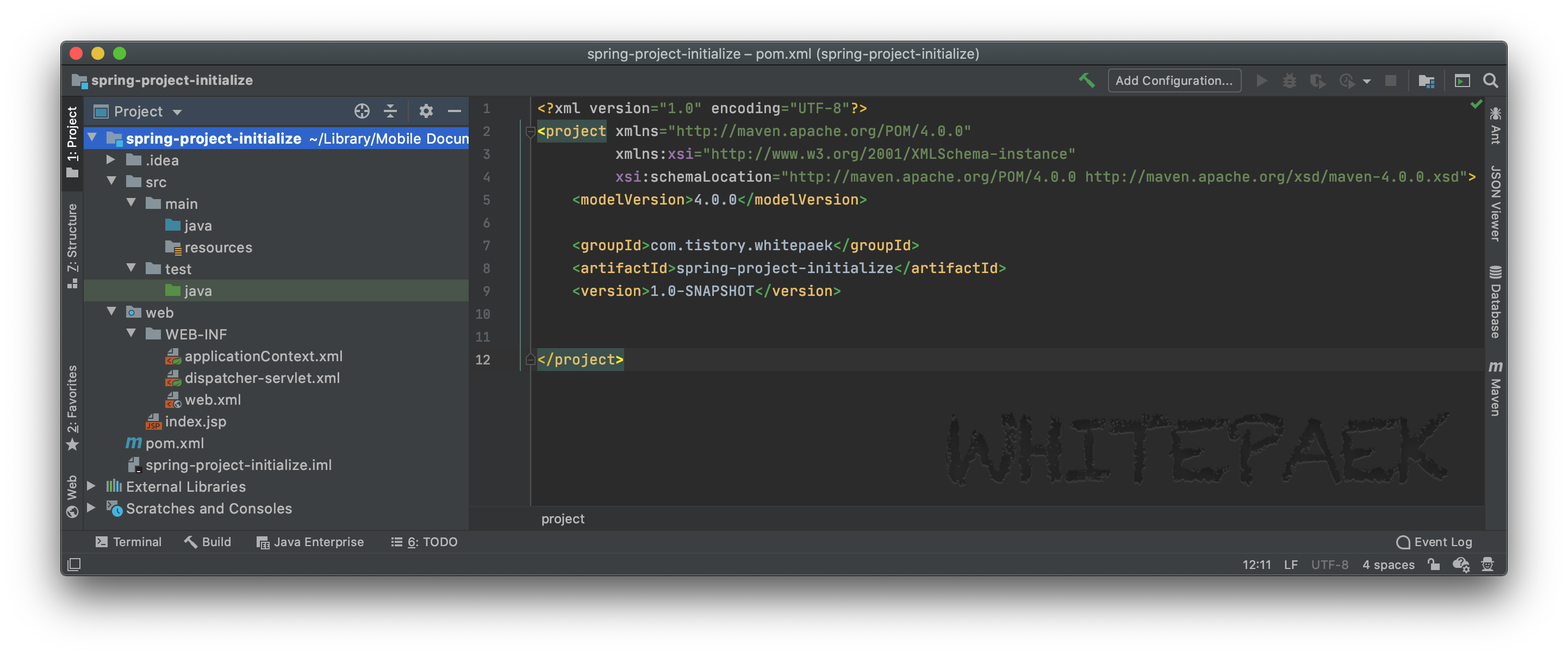Open the Event Log
Screen dimensions: 1568x656
click(1434, 541)
